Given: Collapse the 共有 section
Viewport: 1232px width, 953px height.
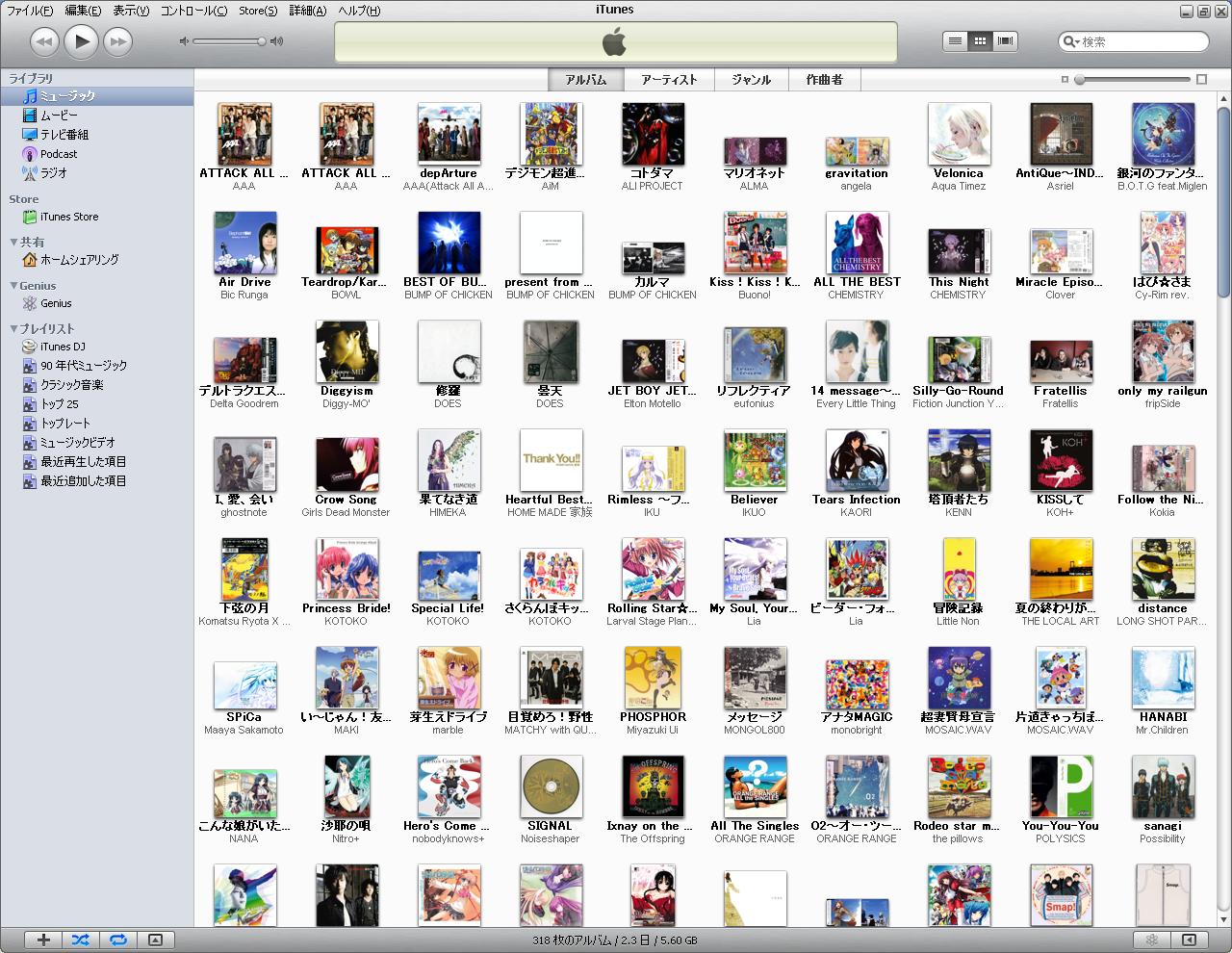Looking at the screenshot, I should pos(13,243).
